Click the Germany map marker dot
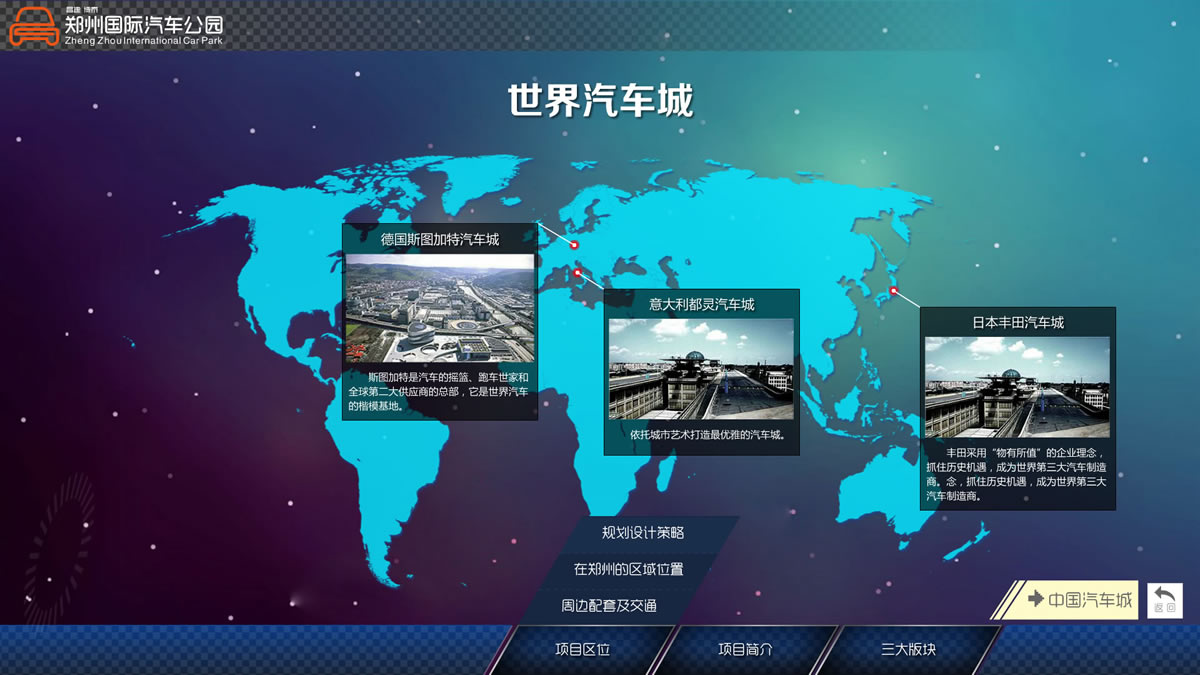This screenshot has width=1200, height=675. pos(574,244)
